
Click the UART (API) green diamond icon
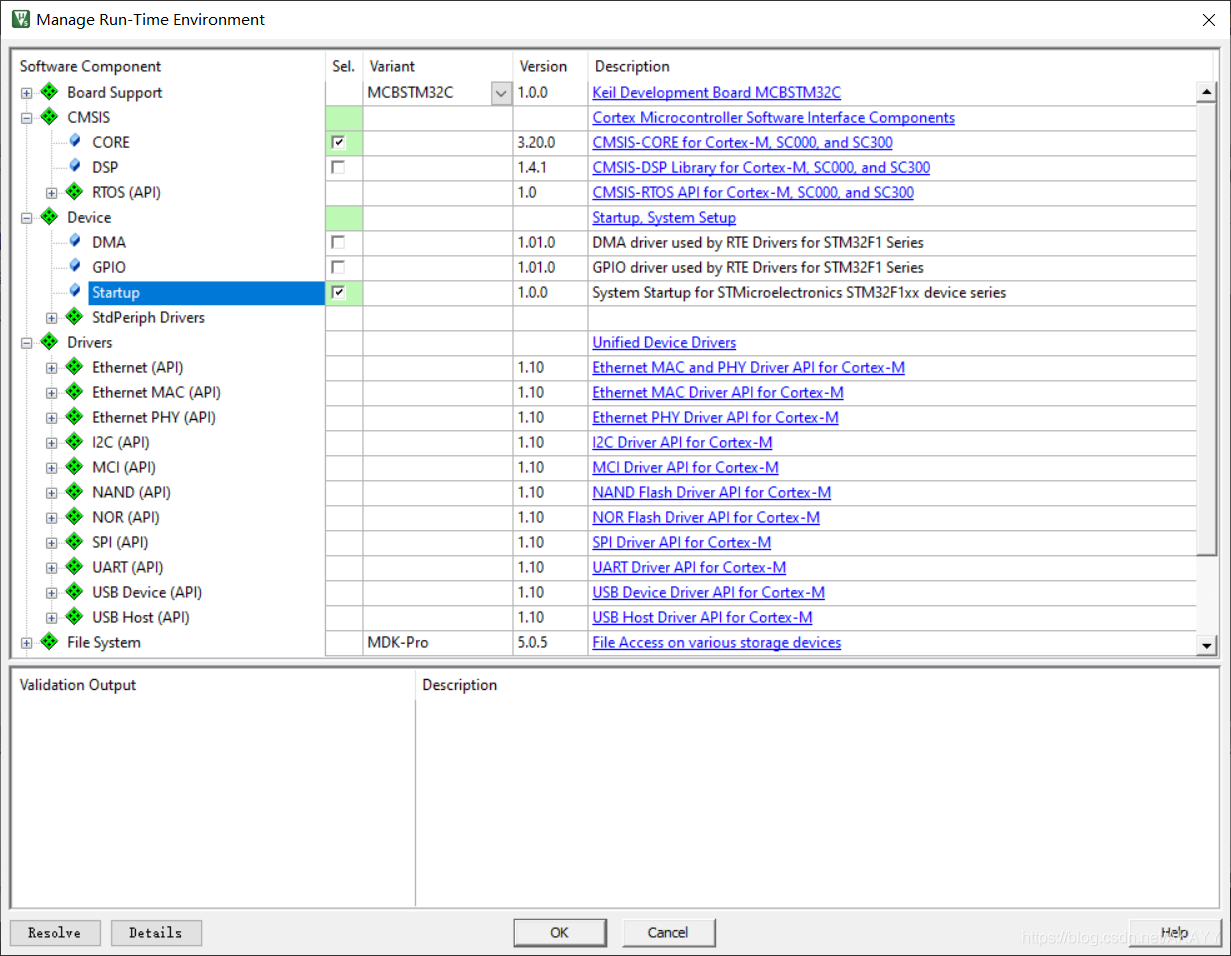(x=75, y=567)
